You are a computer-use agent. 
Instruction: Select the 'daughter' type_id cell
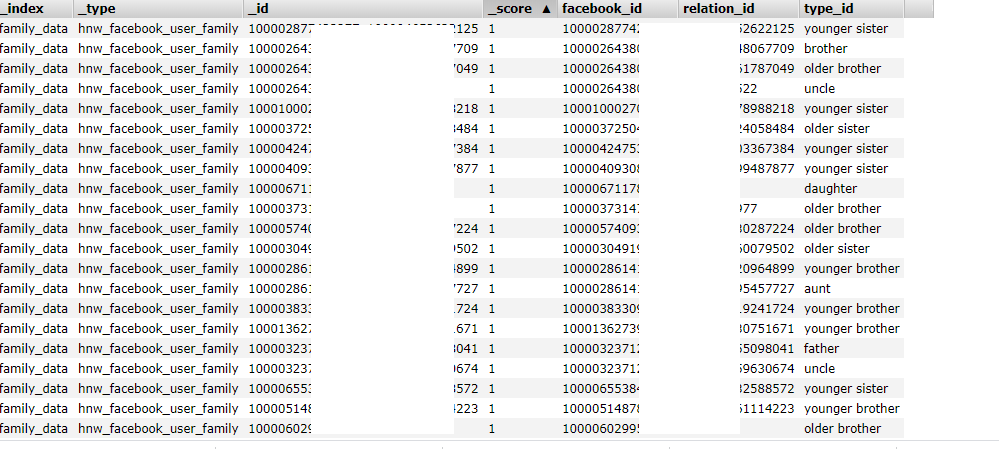pyautogui.click(x=832, y=189)
